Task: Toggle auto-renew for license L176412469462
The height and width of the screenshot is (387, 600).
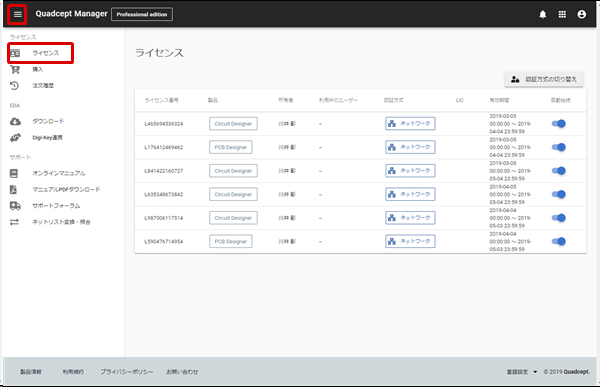Action: tap(559, 147)
